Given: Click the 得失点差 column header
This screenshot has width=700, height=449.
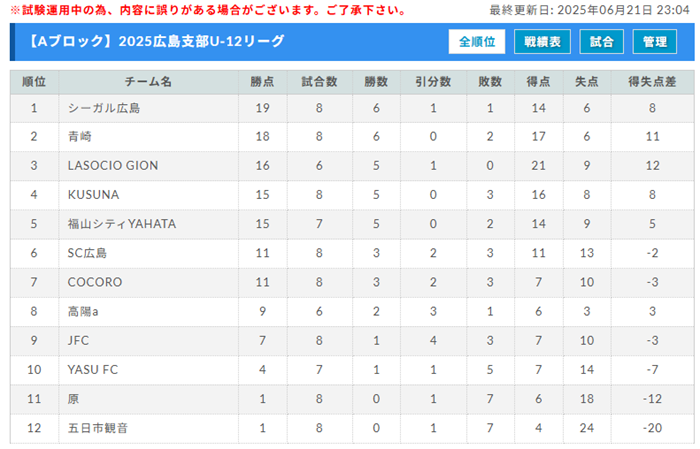Looking at the screenshot, I should coord(652,82).
